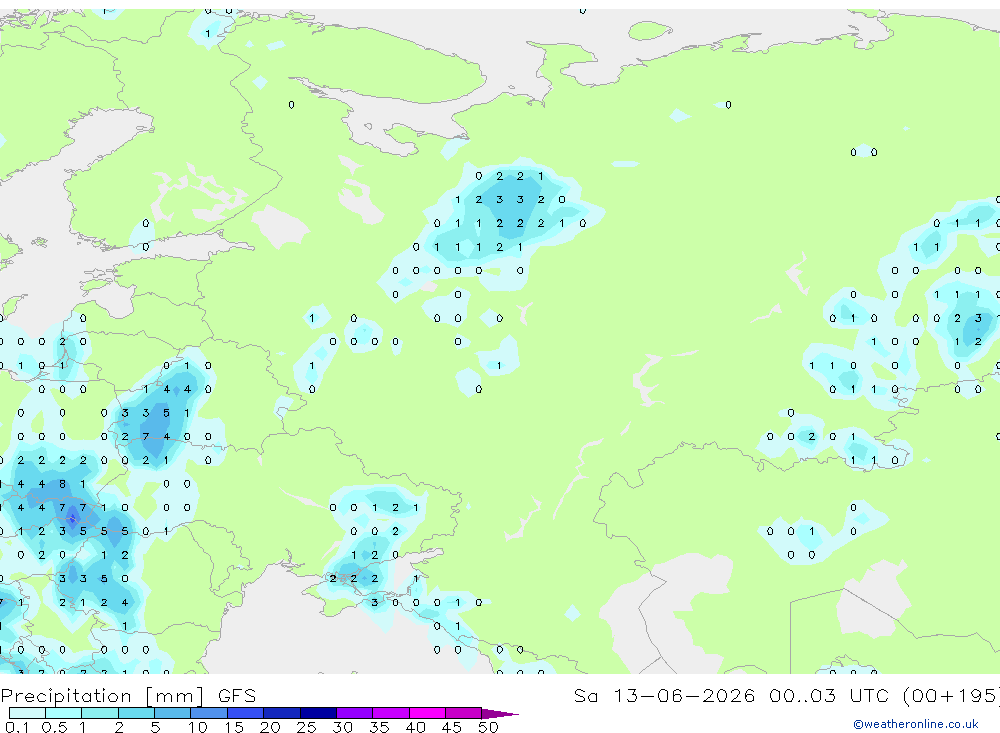Image resolution: width=1000 pixels, height=733 pixels.
Task: Select the 40–45 mm magenta legend swatch
Action: pyautogui.click(x=427, y=713)
